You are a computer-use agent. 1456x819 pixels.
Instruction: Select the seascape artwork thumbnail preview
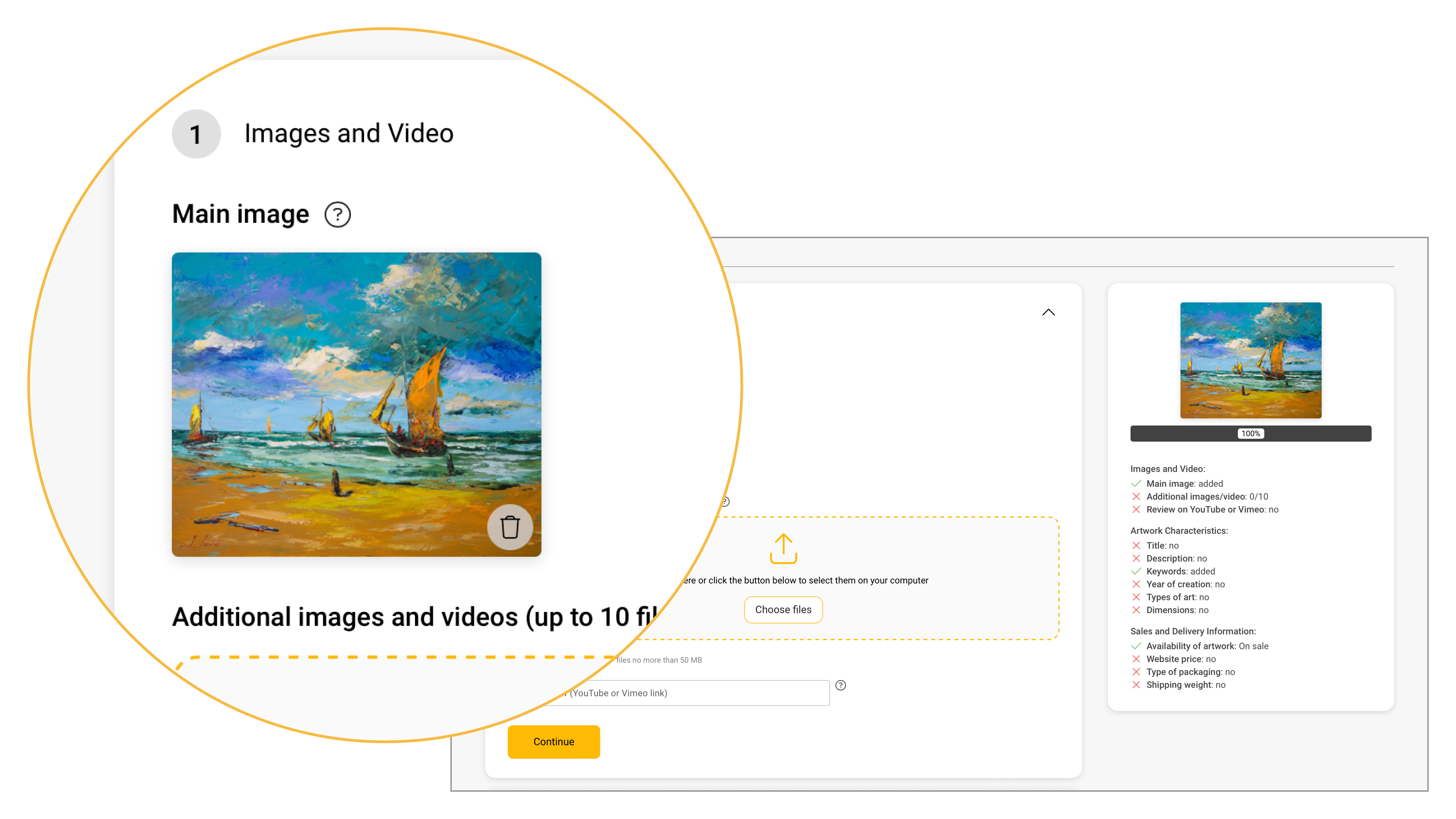(1250, 361)
